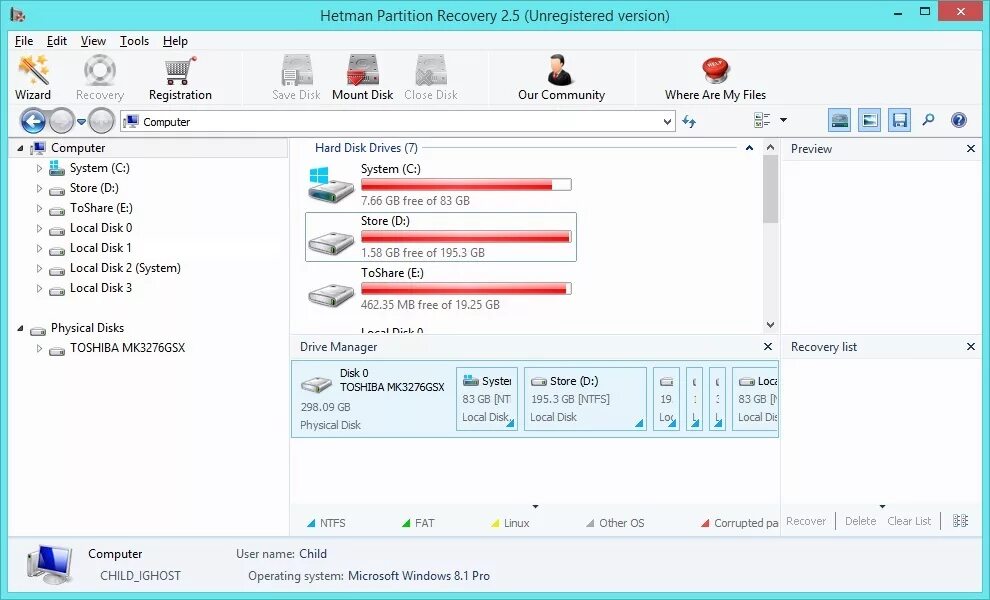Open Our Community page
The image size is (990, 600).
[x=561, y=78]
